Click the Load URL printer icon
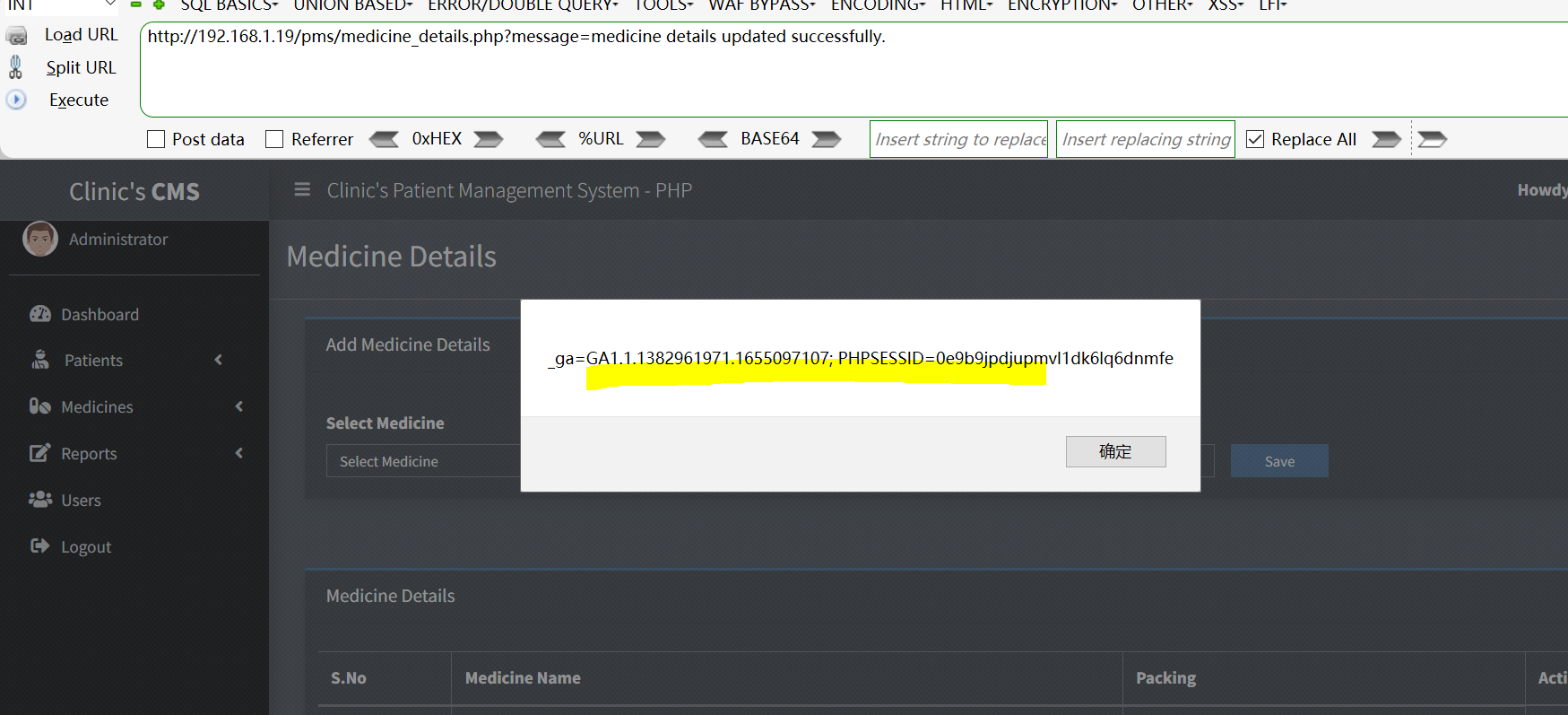 click(16, 36)
